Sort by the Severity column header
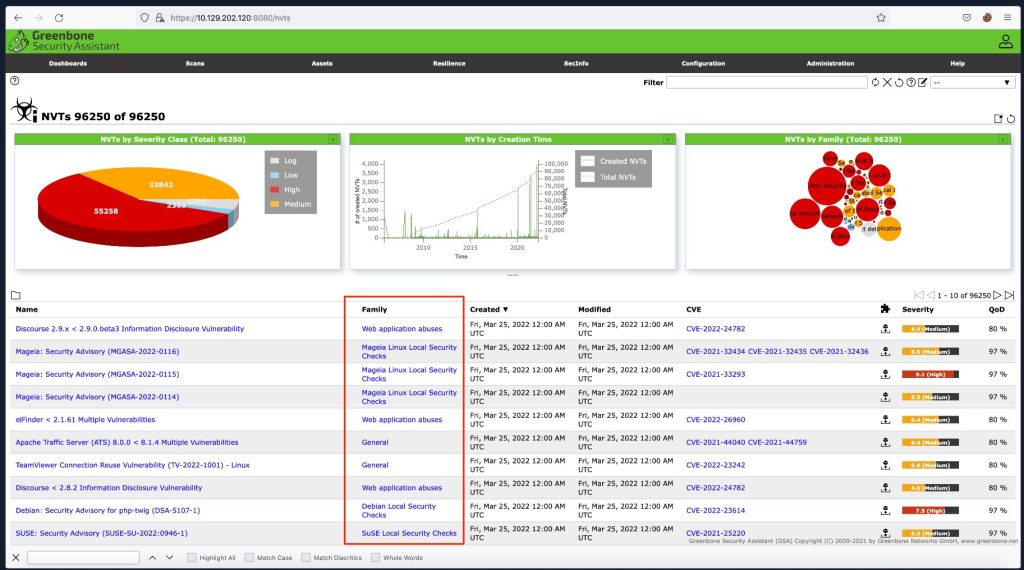The height and width of the screenshot is (570, 1024). pyautogui.click(x=918, y=309)
